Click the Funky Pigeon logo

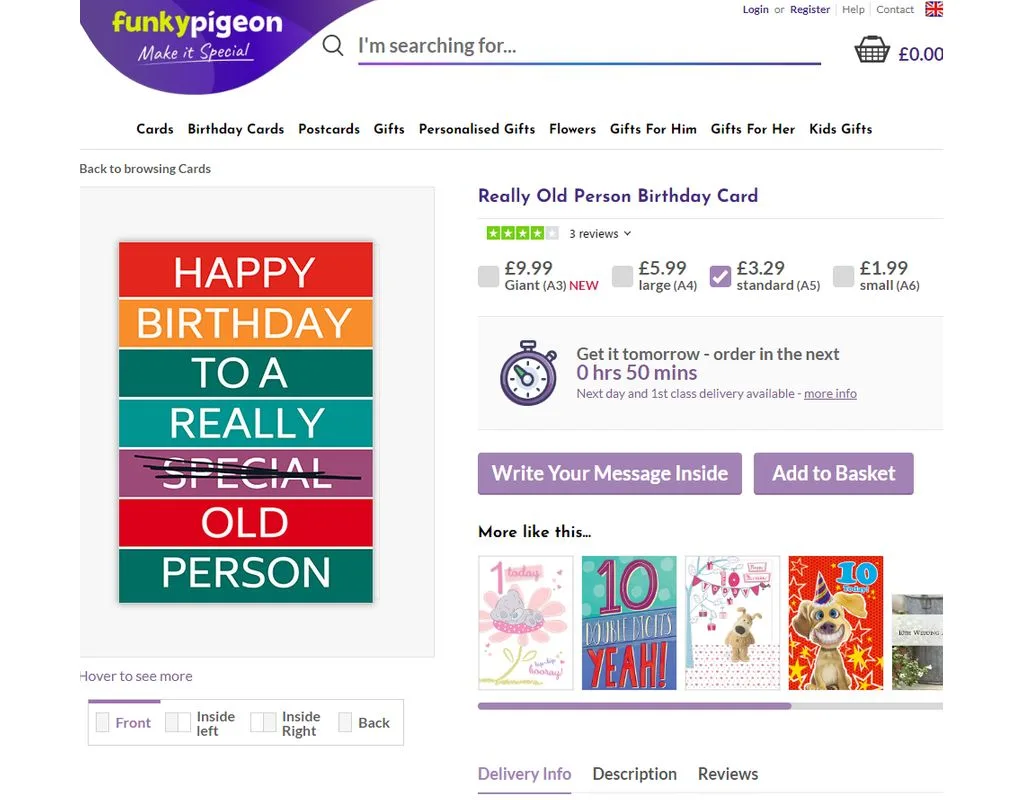[197, 37]
